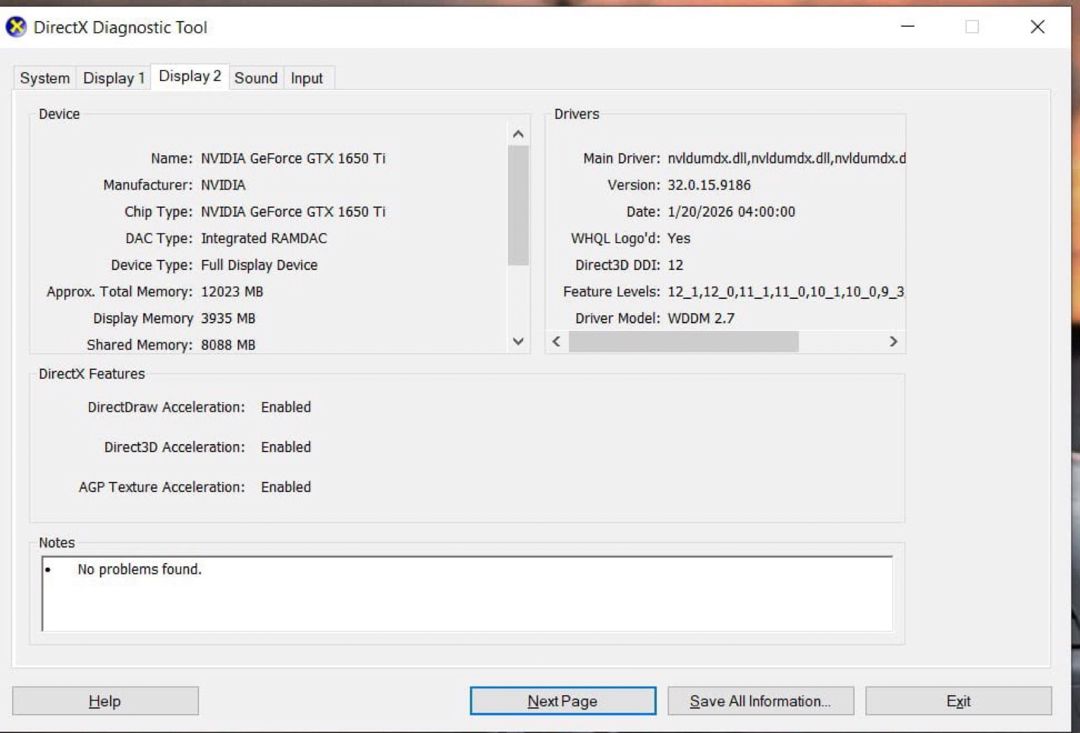Switch to the System tab
Image resolution: width=1080 pixels, height=733 pixels.
pyautogui.click(x=45, y=78)
